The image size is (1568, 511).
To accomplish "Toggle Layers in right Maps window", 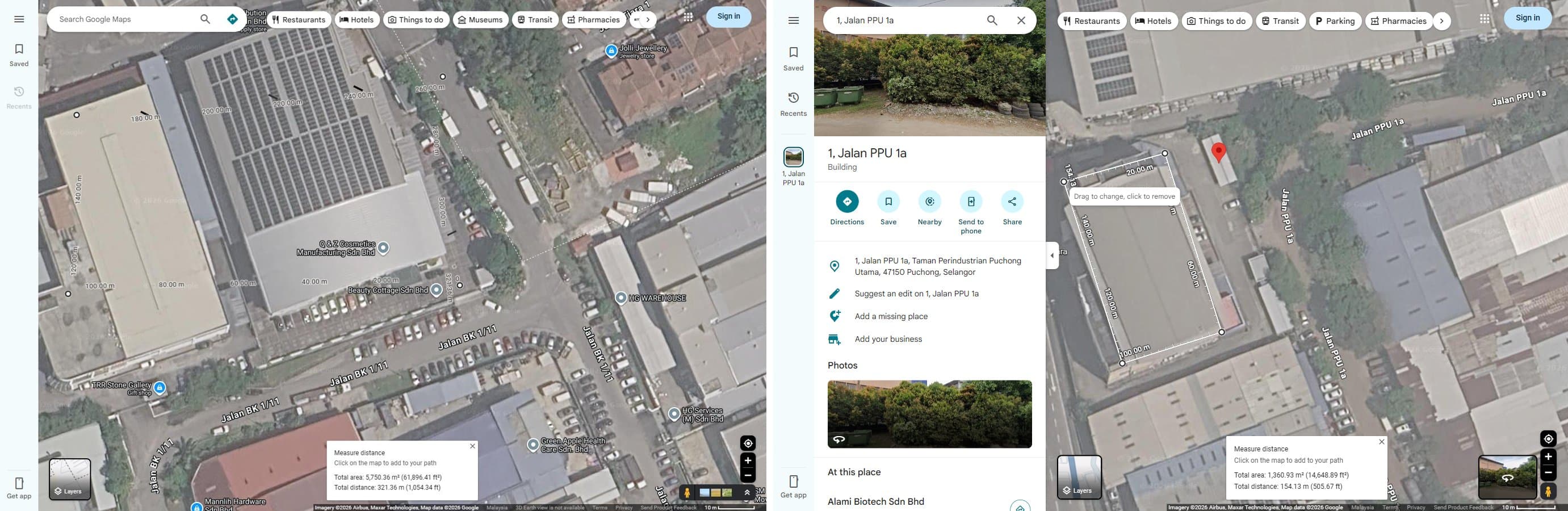I will coord(1079,478).
